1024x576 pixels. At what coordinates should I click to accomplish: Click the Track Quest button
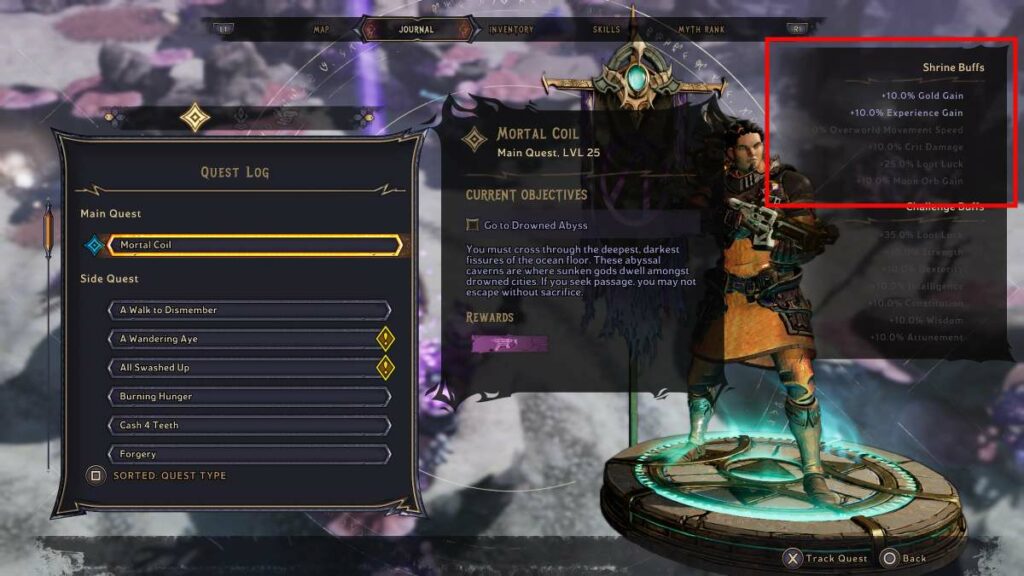pyautogui.click(x=825, y=558)
